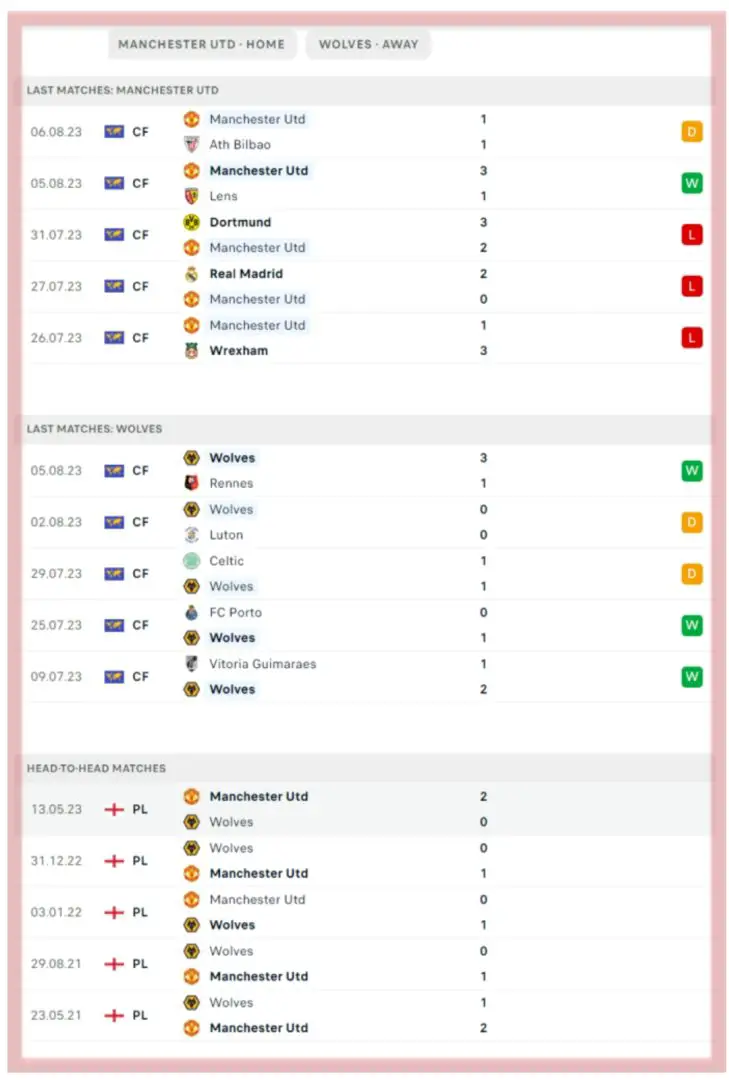The height and width of the screenshot is (1080, 729).
Task: Select the Manchester Utd - Home tab
Action: pos(201,45)
